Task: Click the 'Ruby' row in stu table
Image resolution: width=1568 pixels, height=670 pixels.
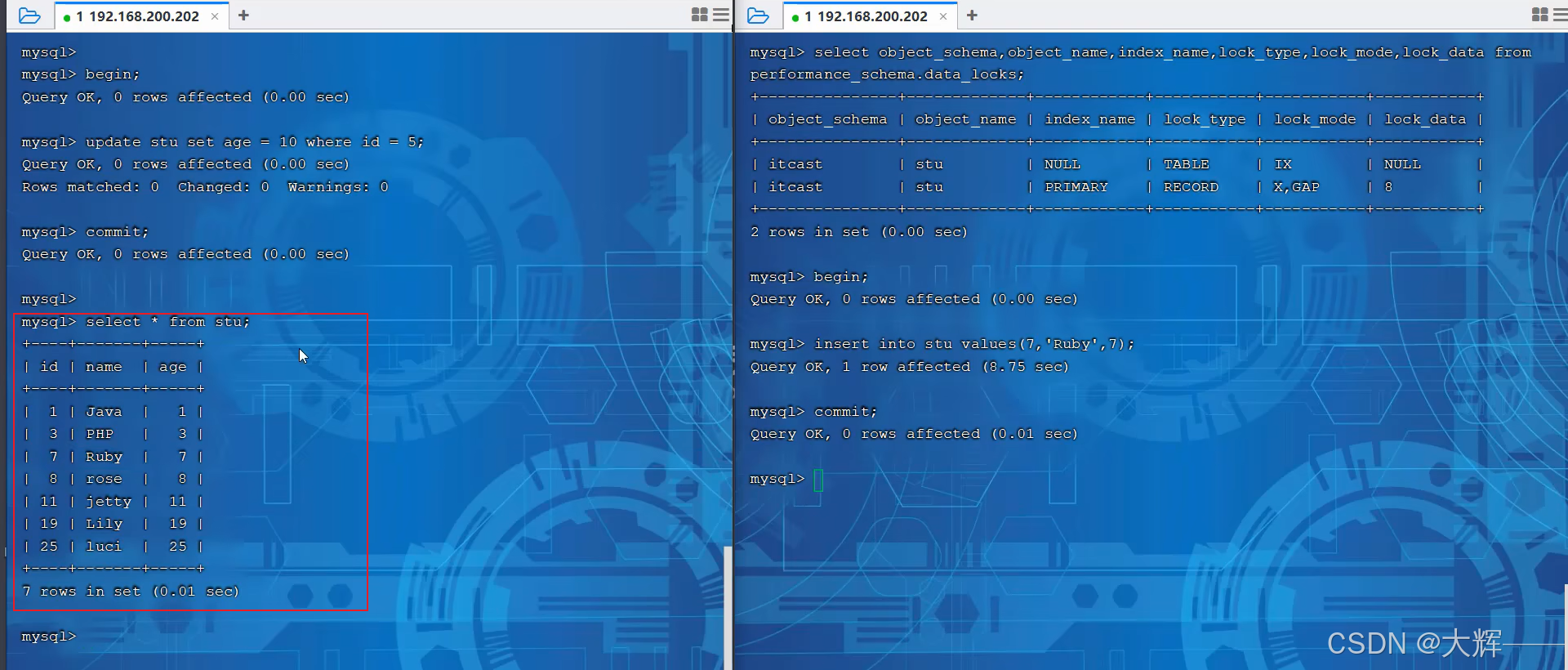Action: click(113, 457)
